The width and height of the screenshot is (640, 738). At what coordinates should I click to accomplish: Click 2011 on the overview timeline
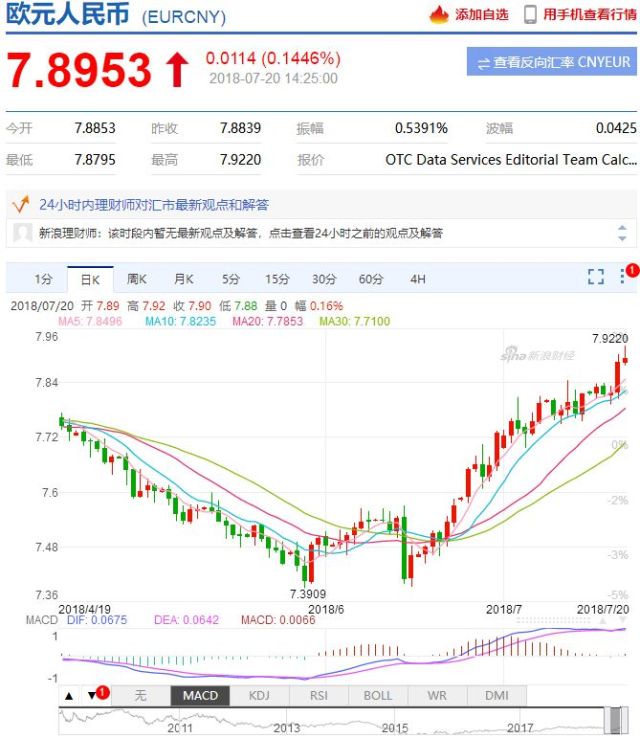pos(180,728)
